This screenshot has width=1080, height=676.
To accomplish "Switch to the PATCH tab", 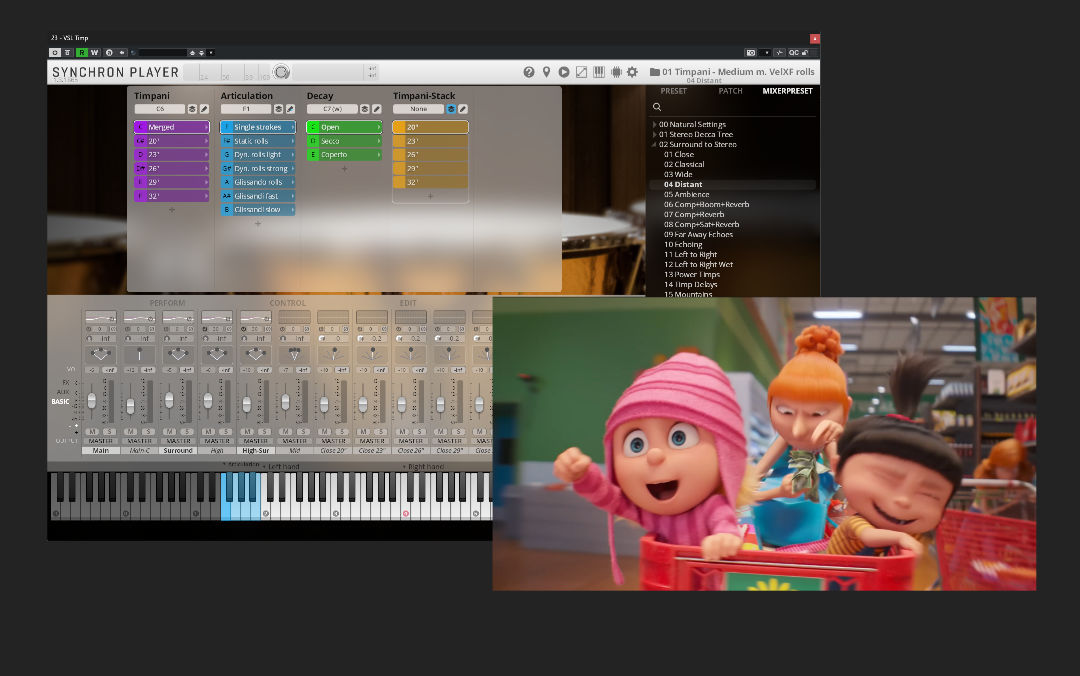I will coord(730,91).
